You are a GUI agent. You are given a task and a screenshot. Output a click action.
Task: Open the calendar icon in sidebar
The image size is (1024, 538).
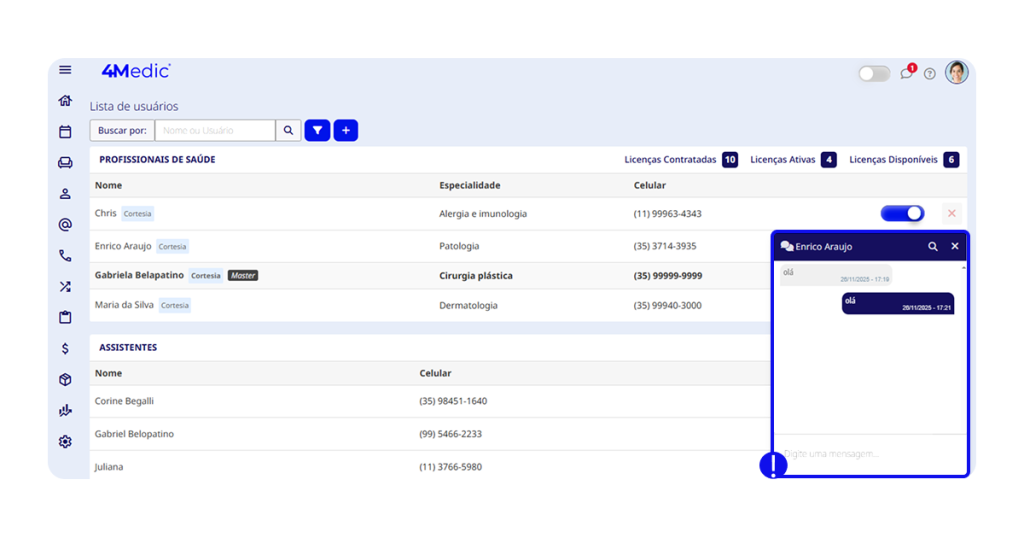[x=65, y=132]
